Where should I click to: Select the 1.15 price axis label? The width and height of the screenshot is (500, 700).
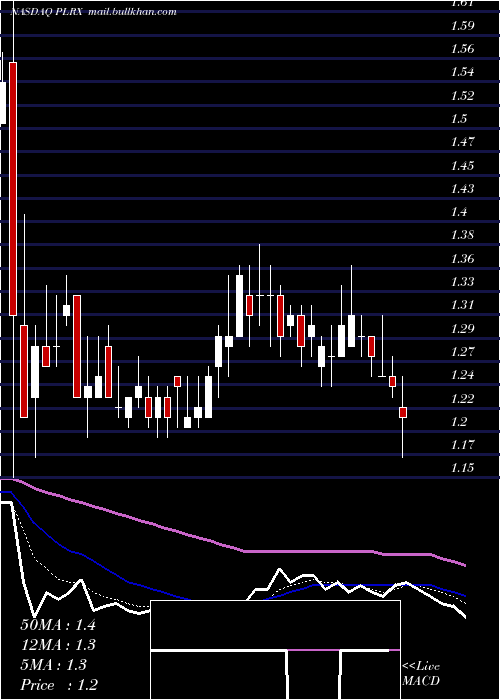pyautogui.click(x=462, y=468)
